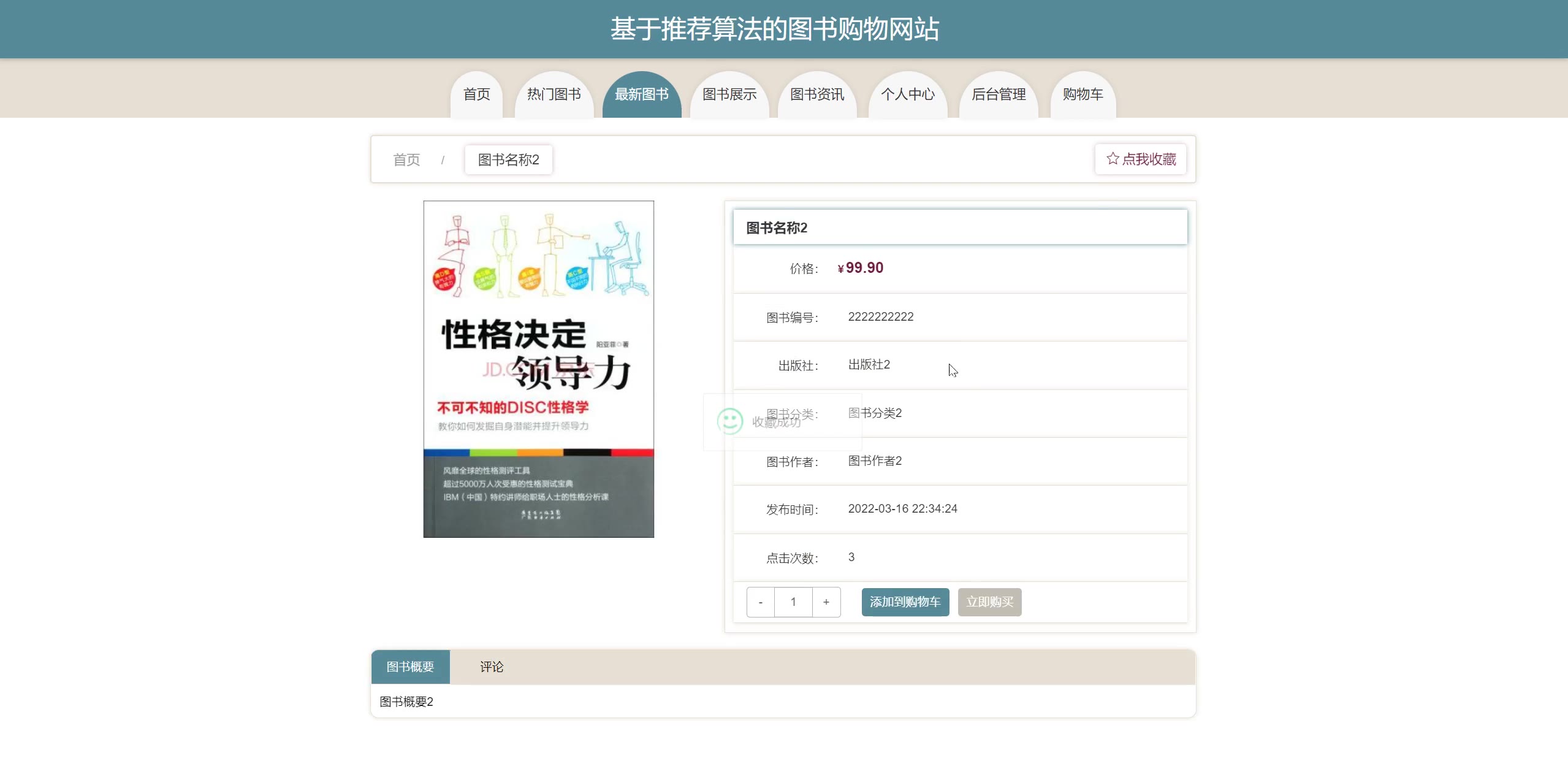Image resolution: width=1568 pixels, height=769 pixels.
Task: Click the star favorite icon
Action: click(x=1112, y=159)
